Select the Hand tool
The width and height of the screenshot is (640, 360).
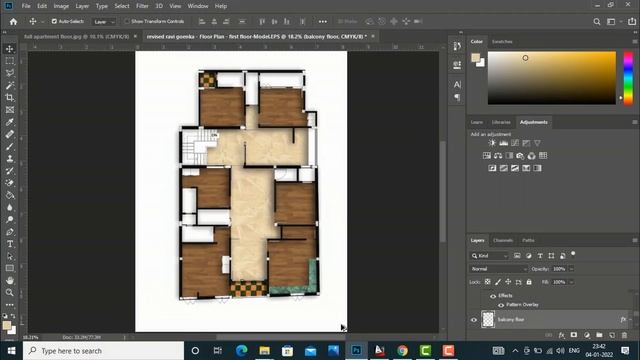click(10, 281)
